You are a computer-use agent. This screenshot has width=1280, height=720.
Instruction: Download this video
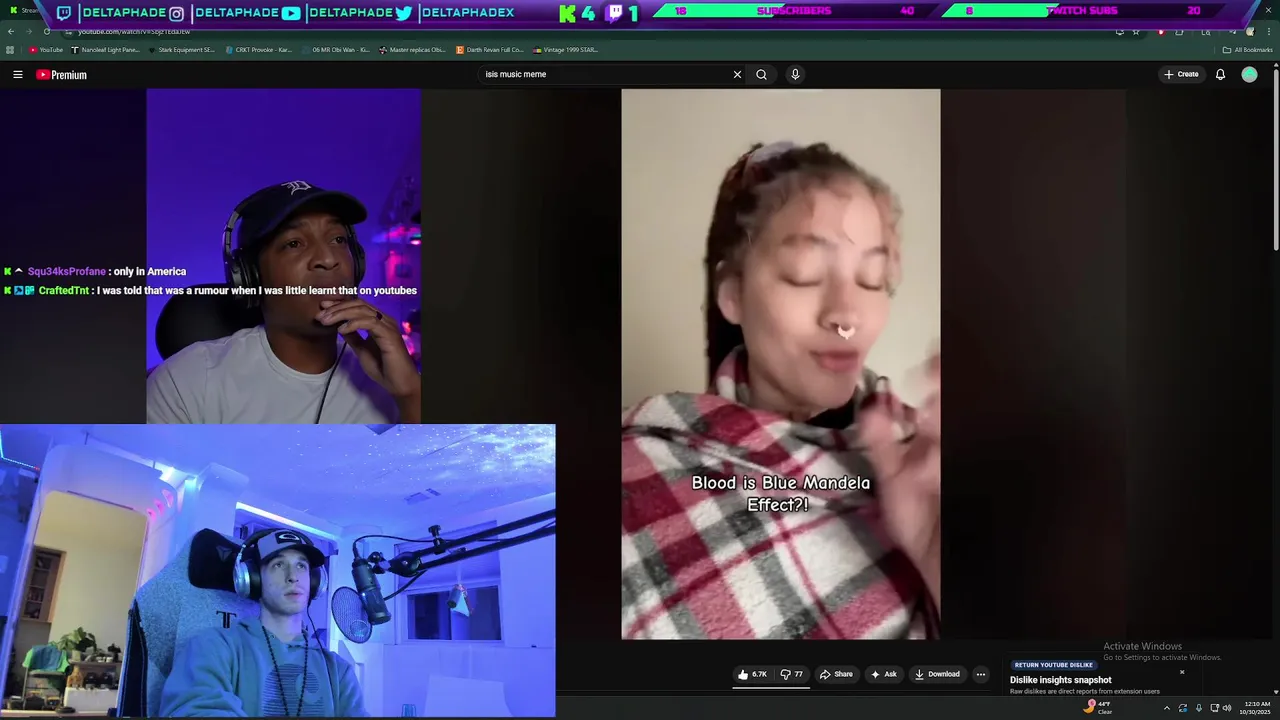point(937,674)
